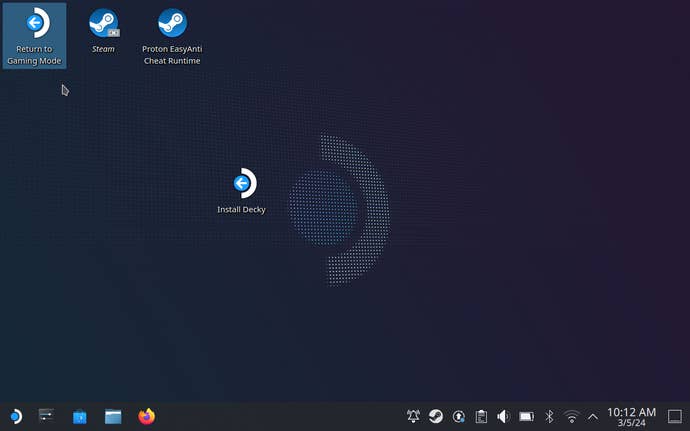Open the Dolphin file manager
The image size is (690, 431).
[x=113, y=416]
